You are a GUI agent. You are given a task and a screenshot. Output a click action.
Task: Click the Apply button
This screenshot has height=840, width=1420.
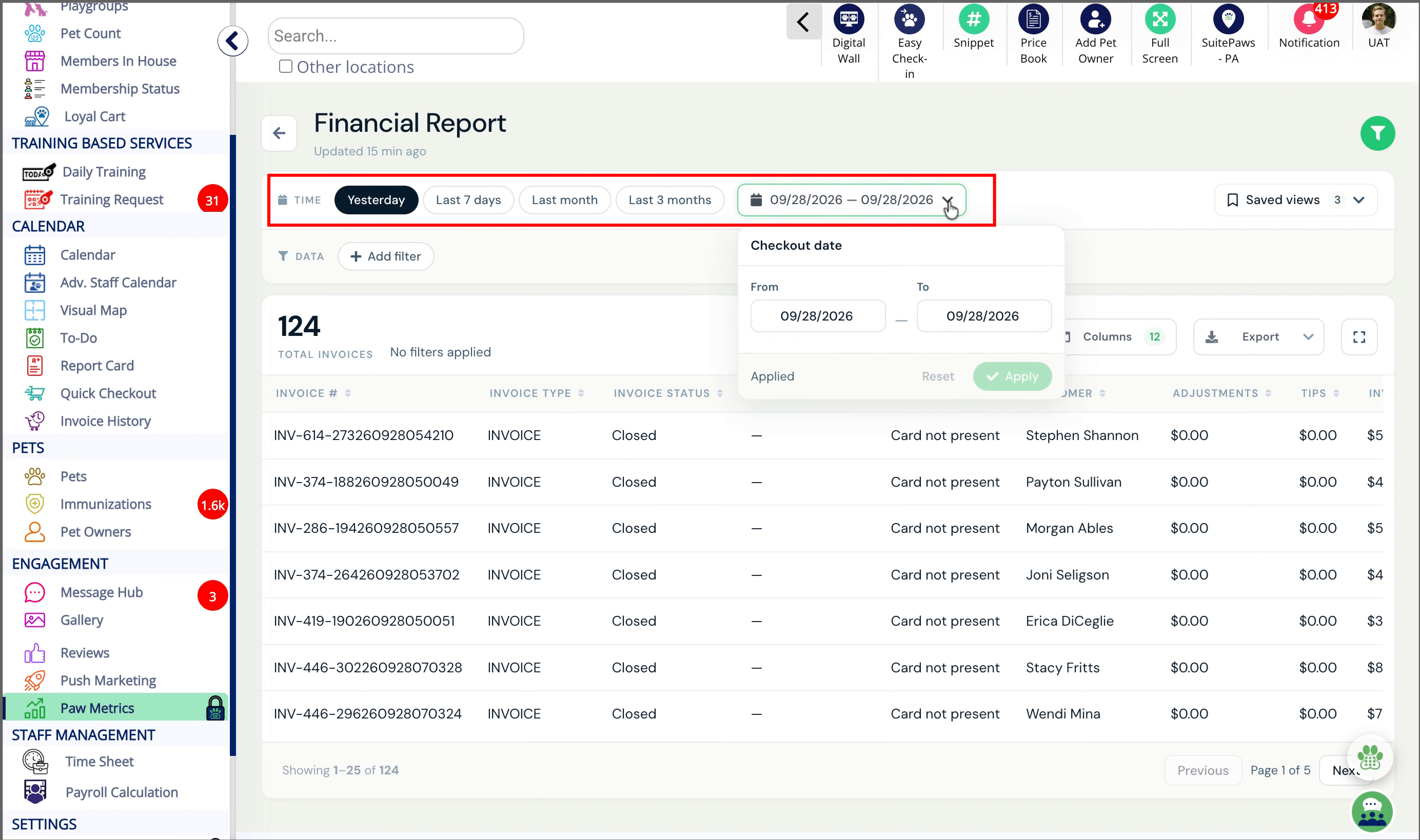(1012, 376)
